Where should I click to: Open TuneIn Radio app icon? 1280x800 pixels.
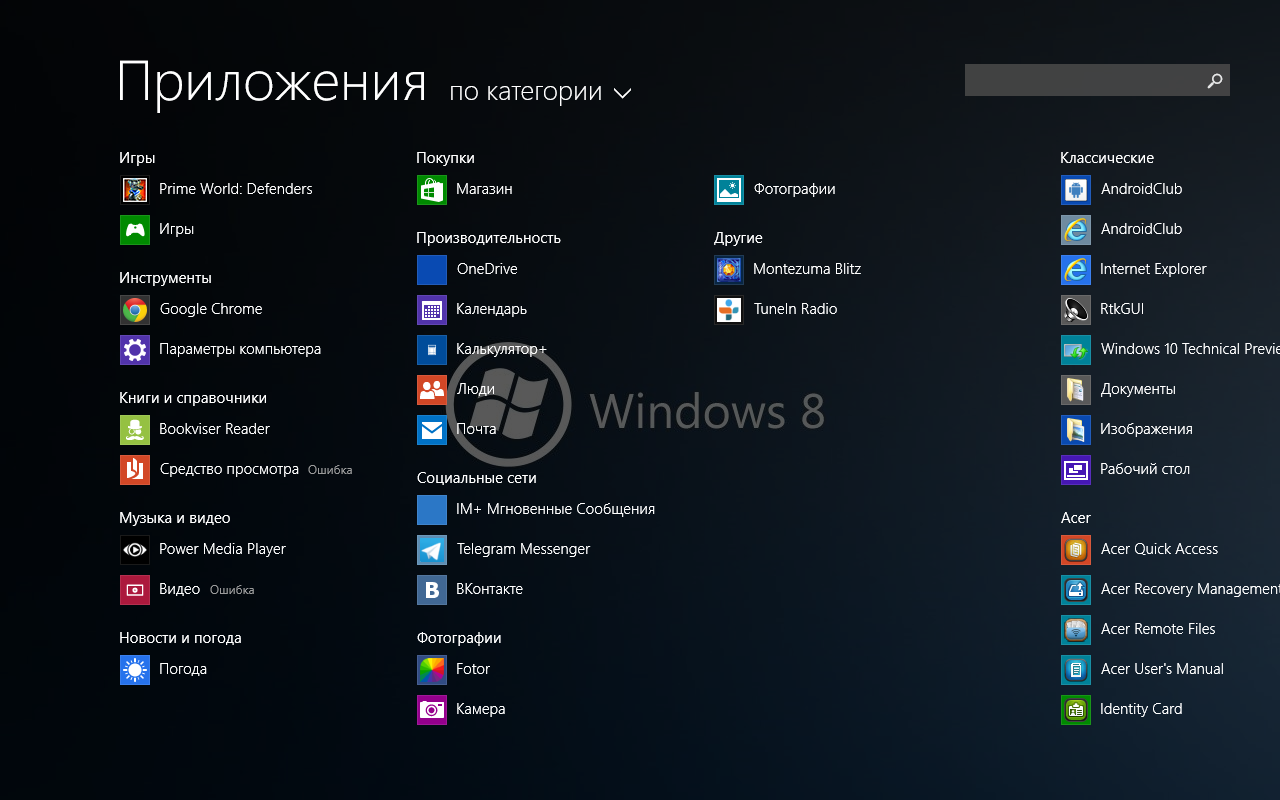(x=729, y=310)
